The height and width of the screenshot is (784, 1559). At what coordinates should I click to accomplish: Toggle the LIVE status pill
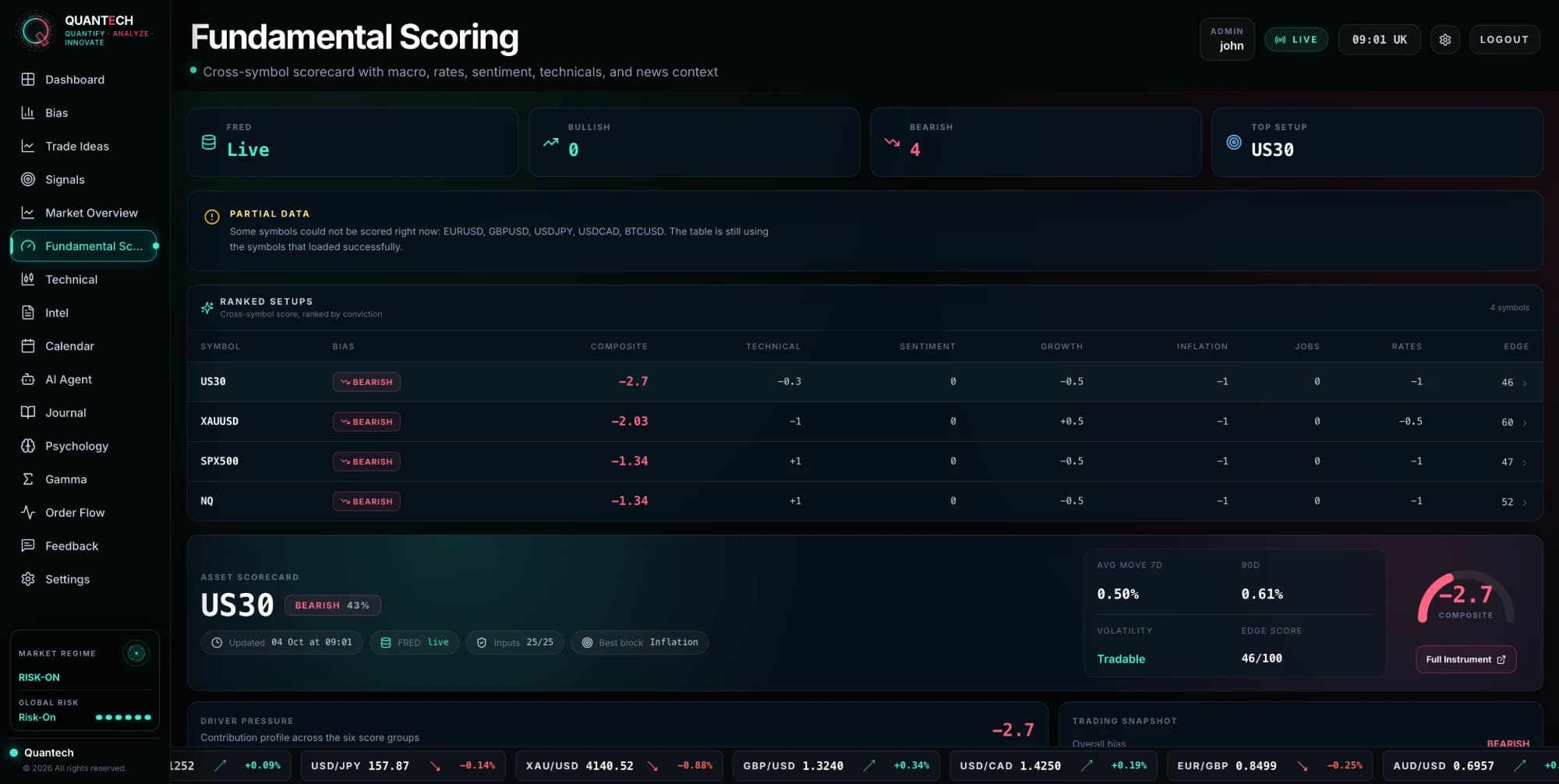1296,40
